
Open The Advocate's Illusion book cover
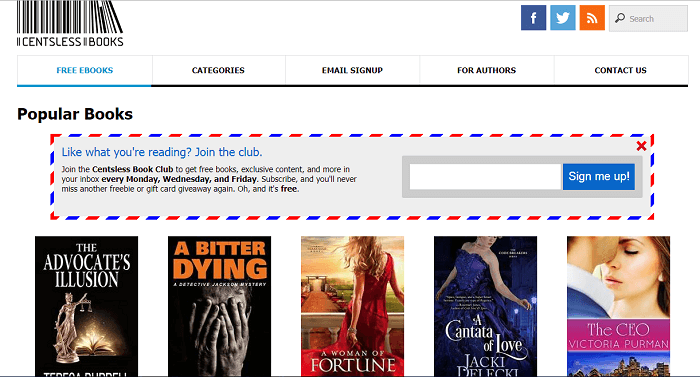click(x=87, y=306)
